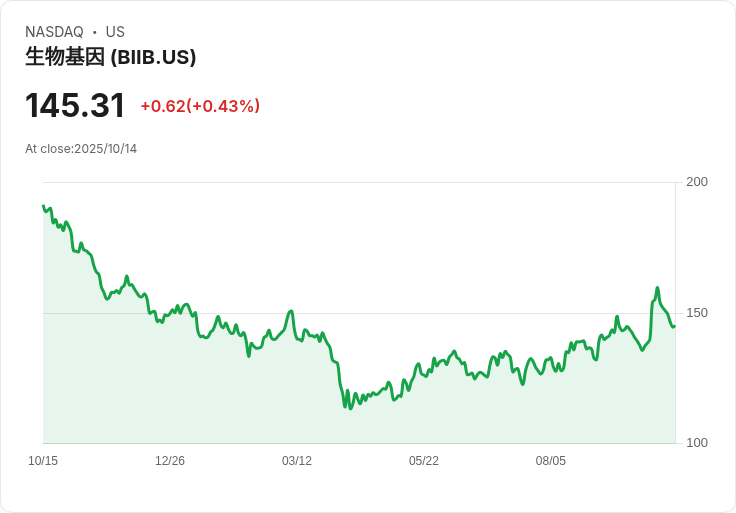Image resolution: width=736 pixels, height=513 pixels.
Task: Select the 100 y-axis label
Action: 697,443
